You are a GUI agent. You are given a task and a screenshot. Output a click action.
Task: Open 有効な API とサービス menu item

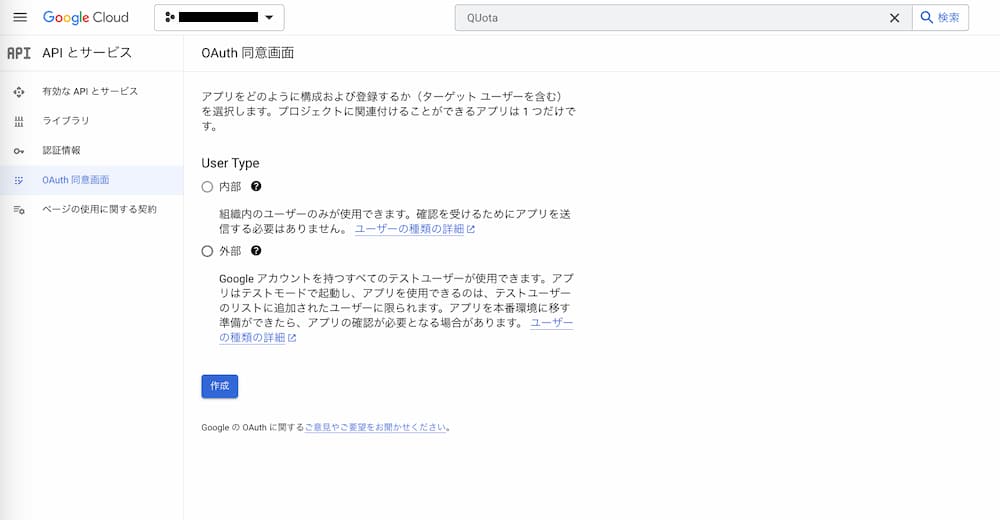pos(91,91)
